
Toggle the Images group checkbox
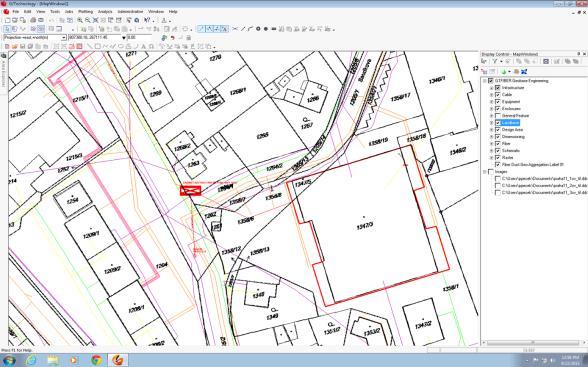pos(490,172)
